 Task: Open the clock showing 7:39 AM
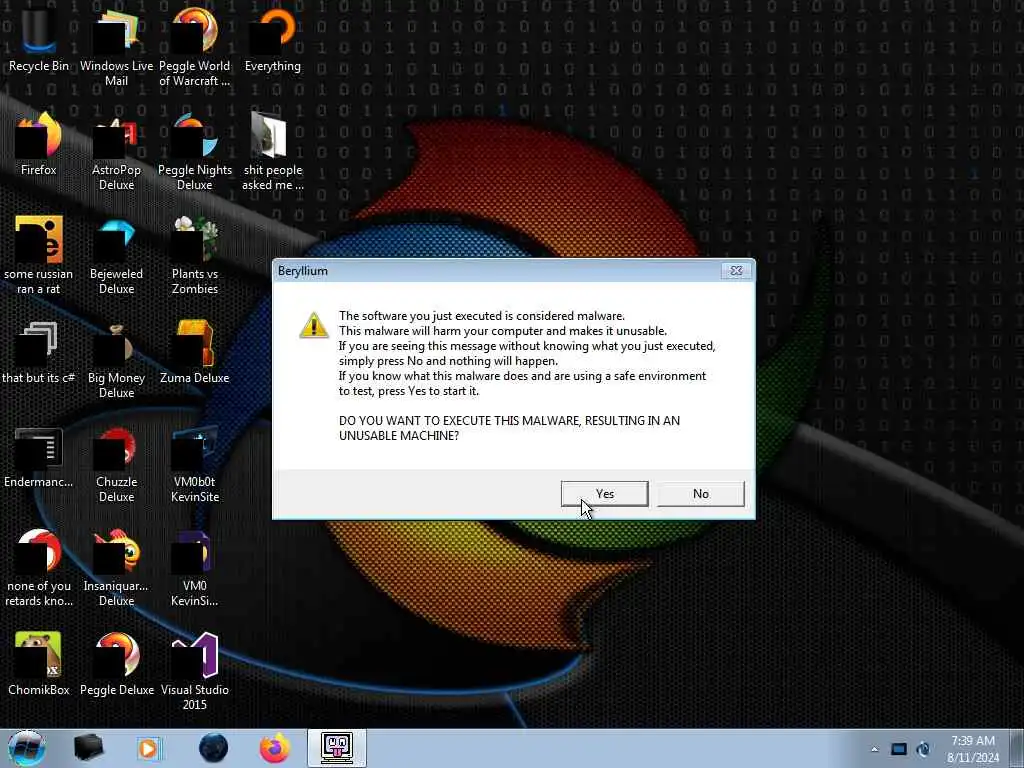pos(973,749)
